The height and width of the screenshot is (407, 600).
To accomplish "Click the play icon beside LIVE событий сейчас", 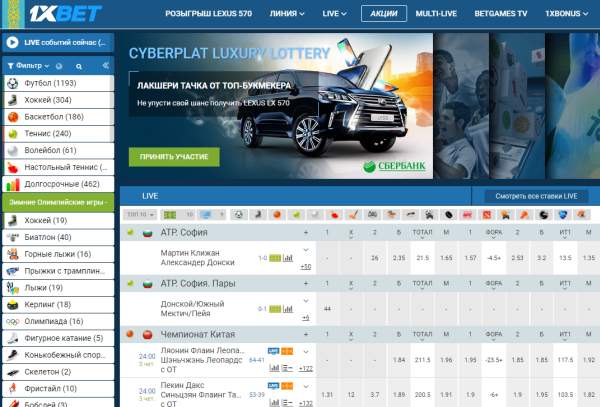I will pyautogui.click(x=12, y=42).
